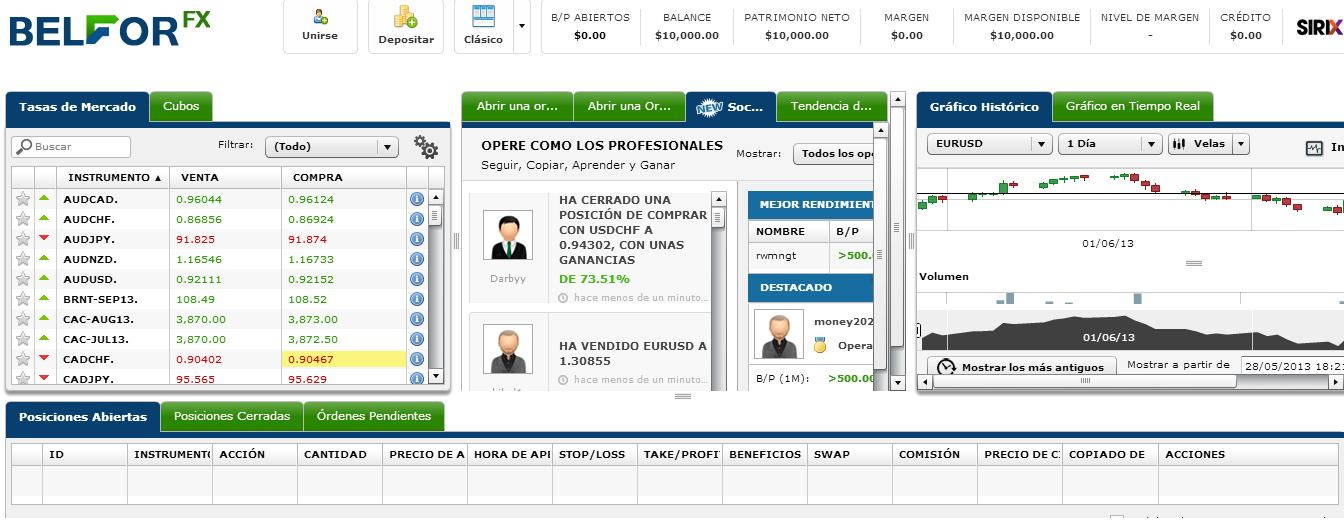This screenshot has height=526, width=1344.
Task: Favorite AUDUSD. with its star
Action: pyautogui.click(x=23, y=279)
